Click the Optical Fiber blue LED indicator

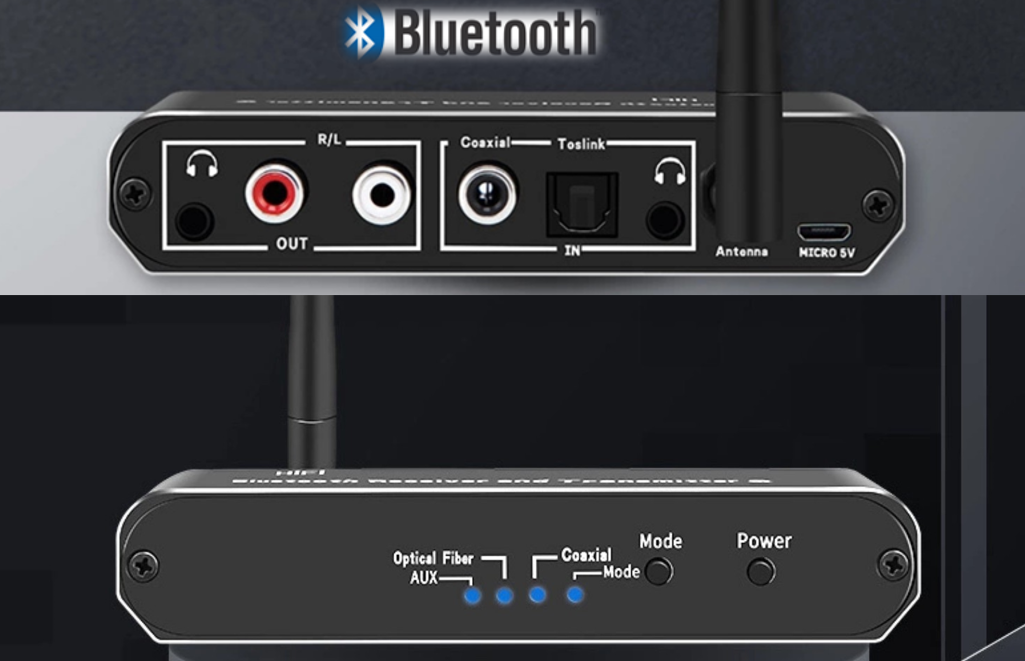(504, 595)
